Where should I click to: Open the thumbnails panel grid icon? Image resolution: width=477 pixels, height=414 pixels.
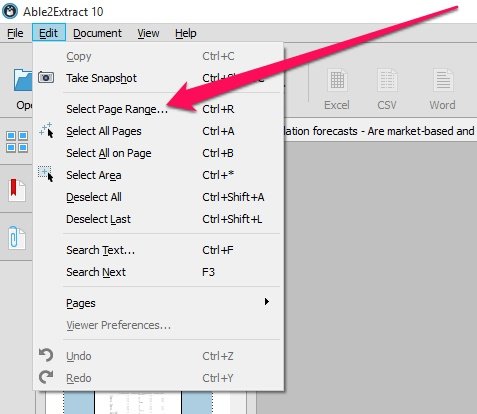click(x=17, y=142)
